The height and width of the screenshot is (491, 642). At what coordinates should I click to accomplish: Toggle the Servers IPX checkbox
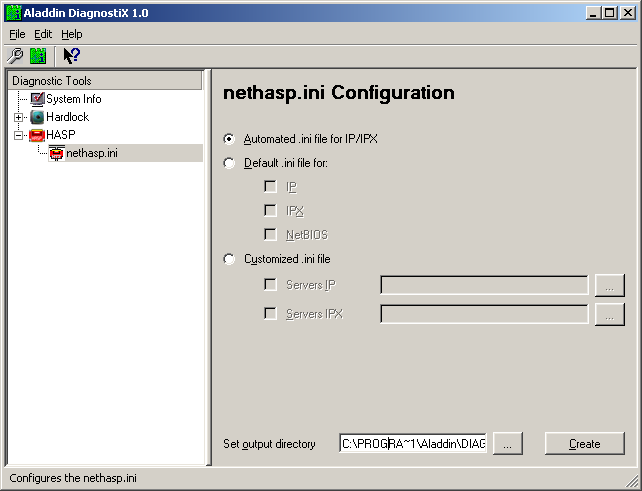click(270, 314)
